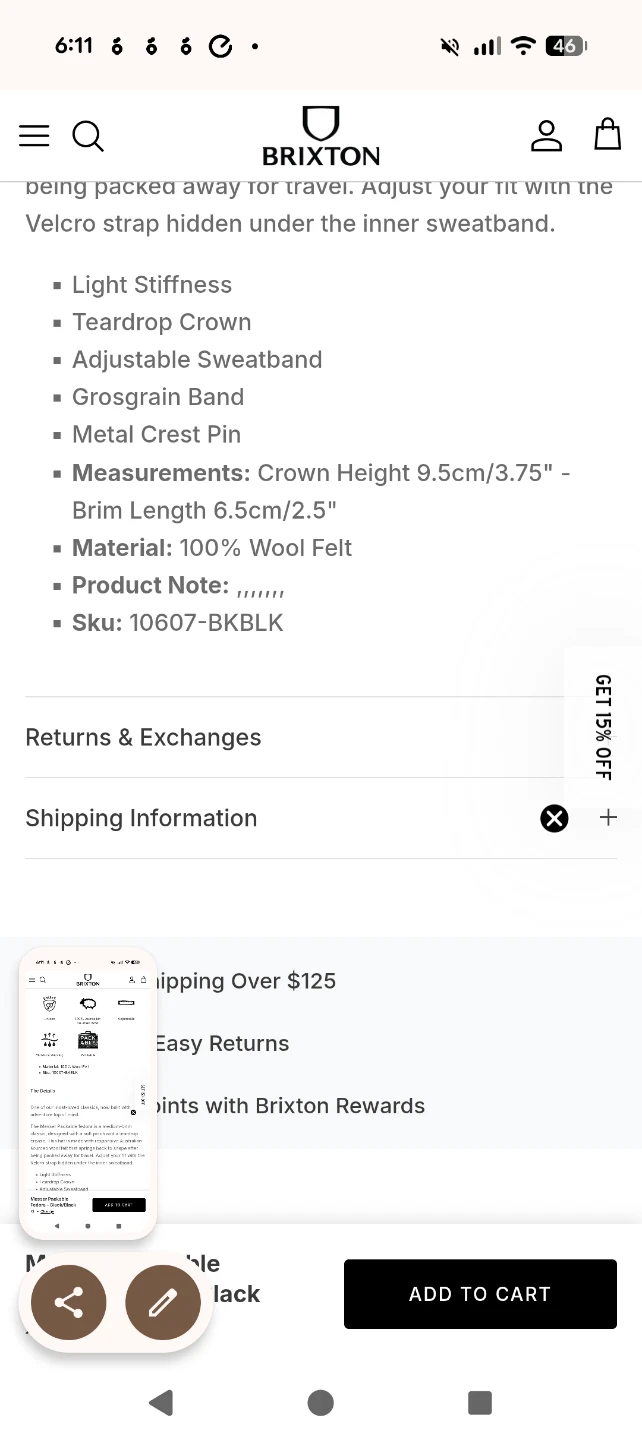642x1440 pixels.
Task: Expand the Returns & Exchanges section
Action: 321,737
